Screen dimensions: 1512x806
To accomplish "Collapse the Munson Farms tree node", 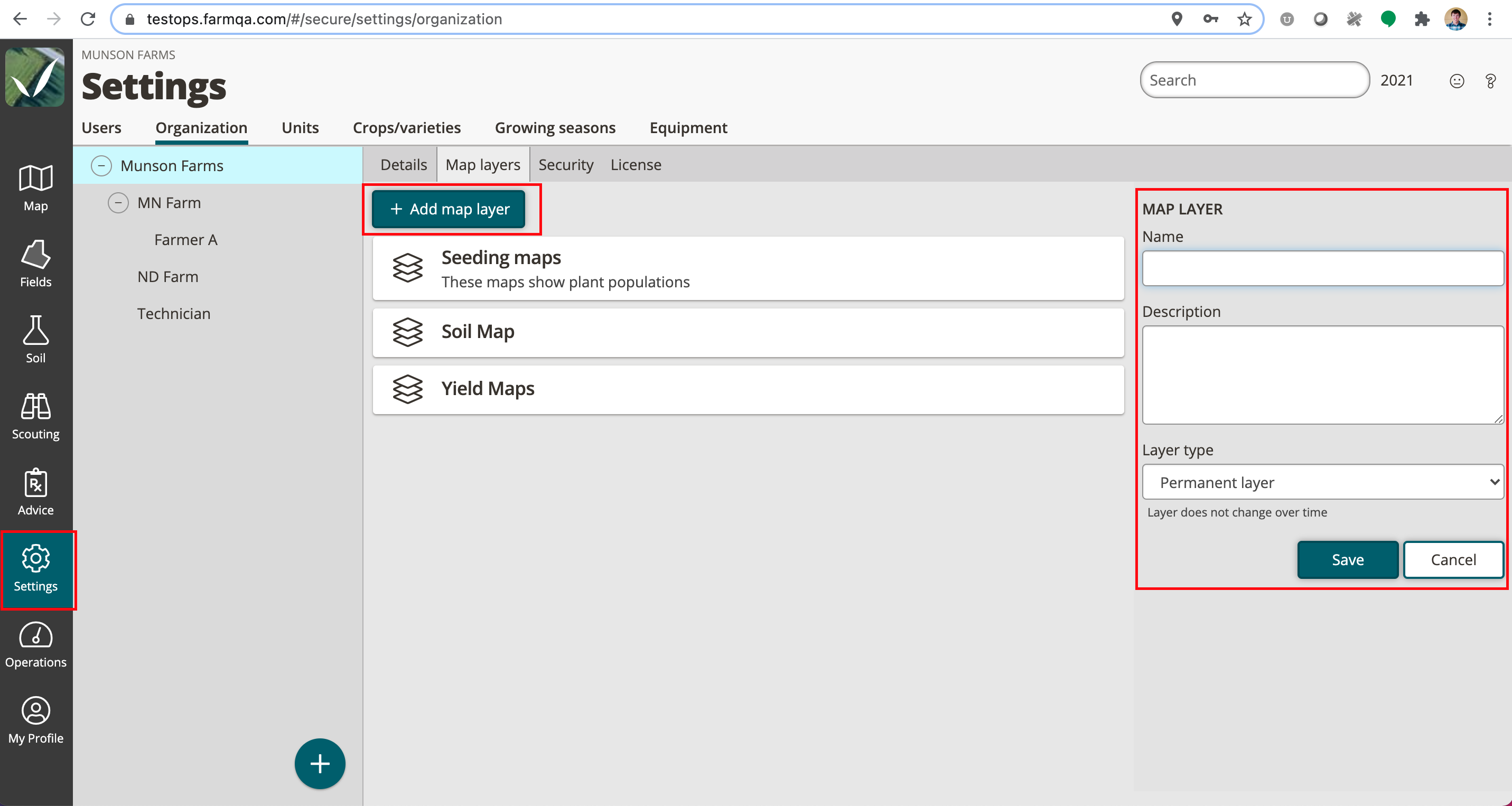I will coord(101,166).
